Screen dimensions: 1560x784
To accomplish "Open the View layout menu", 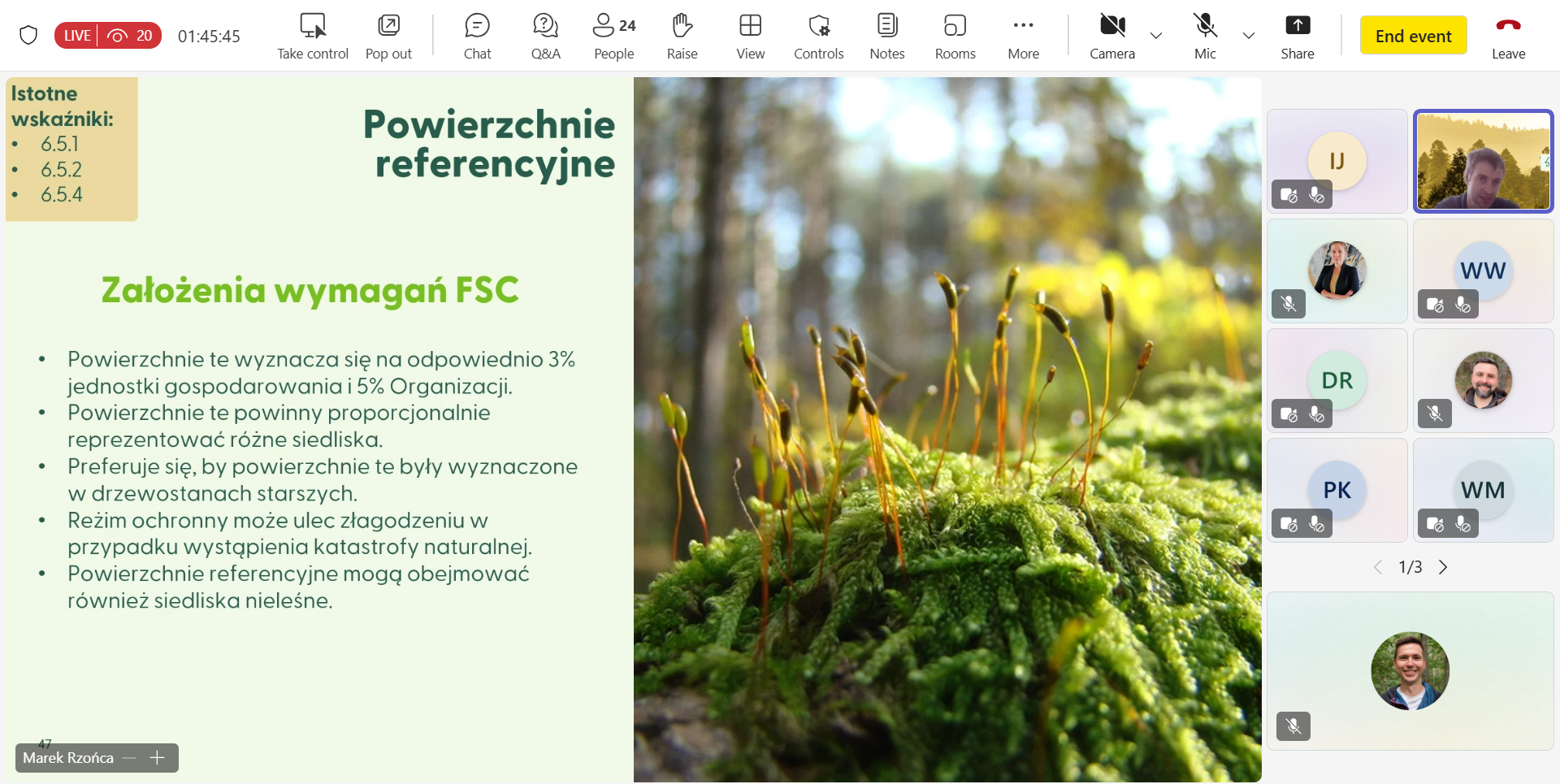I will (750, 36).
